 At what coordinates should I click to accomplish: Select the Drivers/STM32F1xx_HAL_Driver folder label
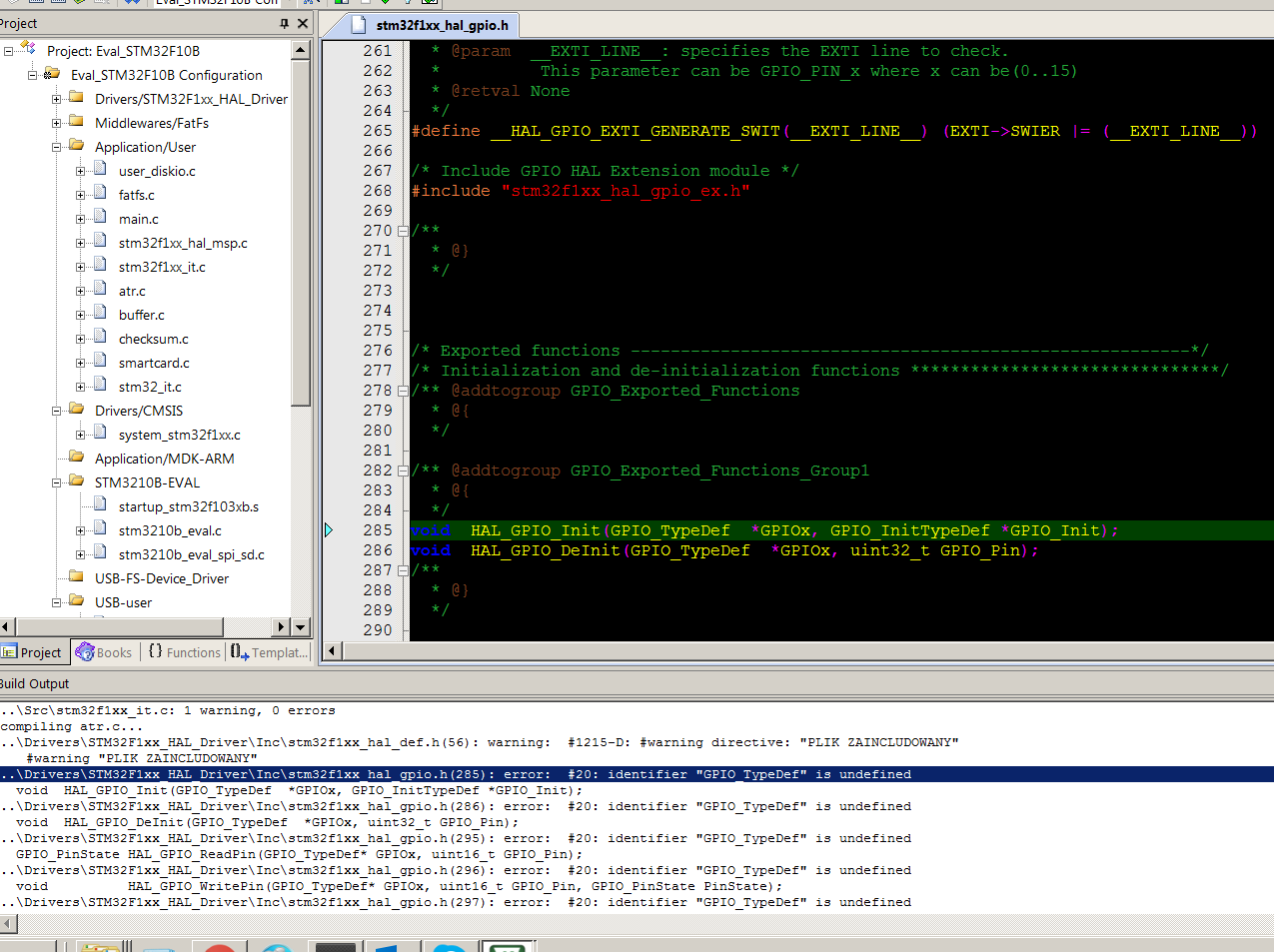click(x=191, y=99)
